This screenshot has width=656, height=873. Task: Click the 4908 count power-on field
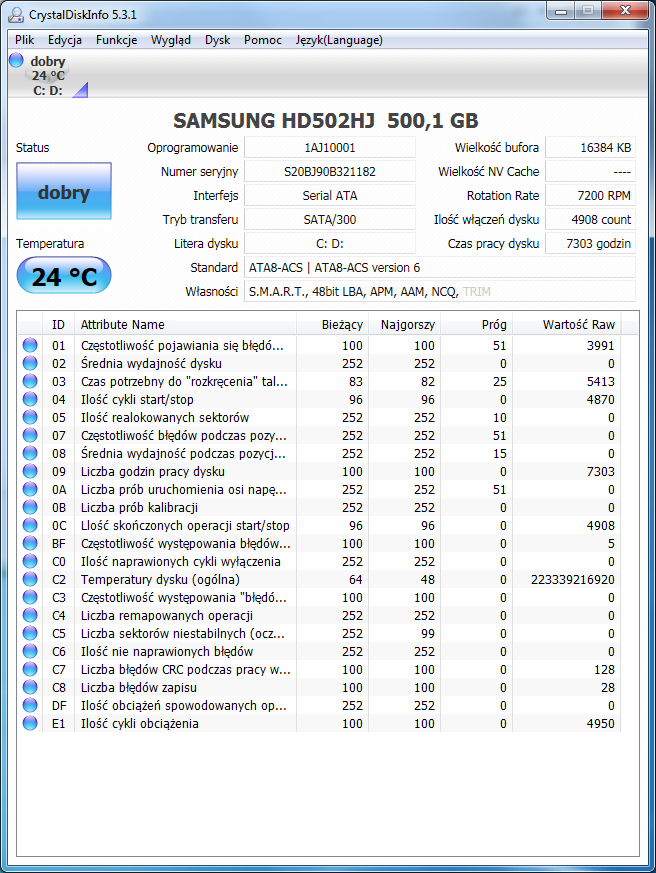pyautogui.click(x=590, y=219)
